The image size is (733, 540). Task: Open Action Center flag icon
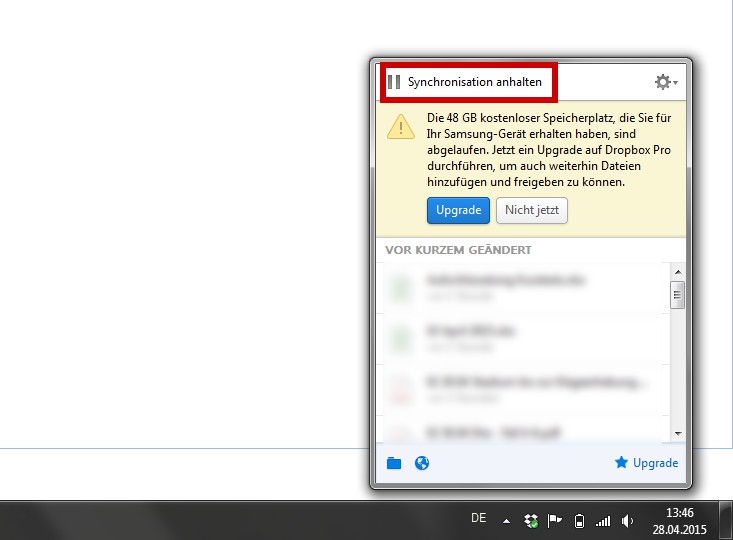[x=555, y=520]
